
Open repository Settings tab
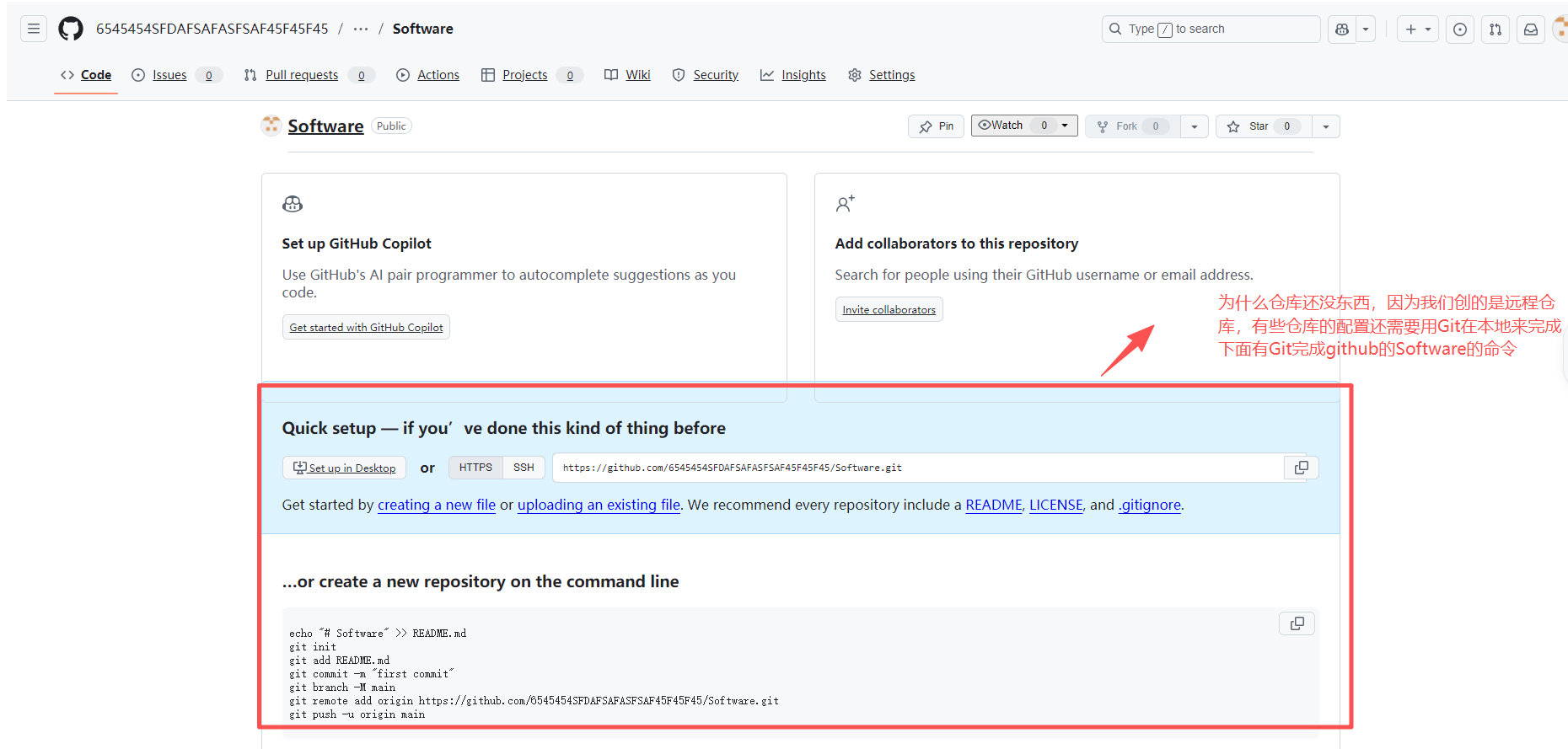pos(882,75)
